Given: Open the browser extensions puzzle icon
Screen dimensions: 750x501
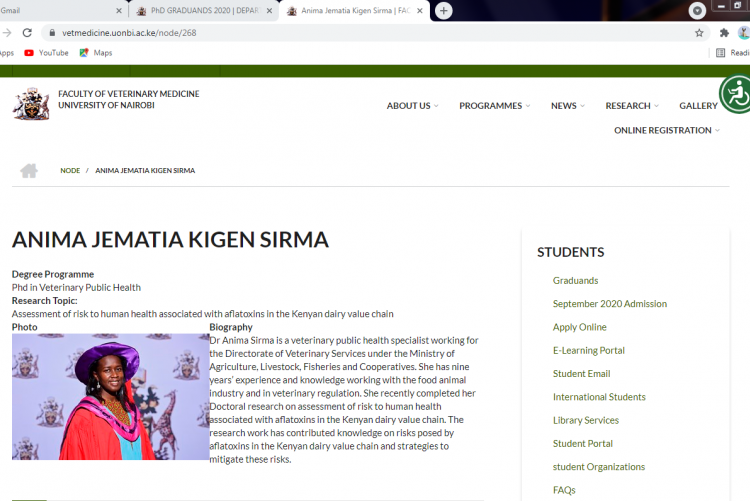Looking at the screenshot, I should [x=724, y=33].
